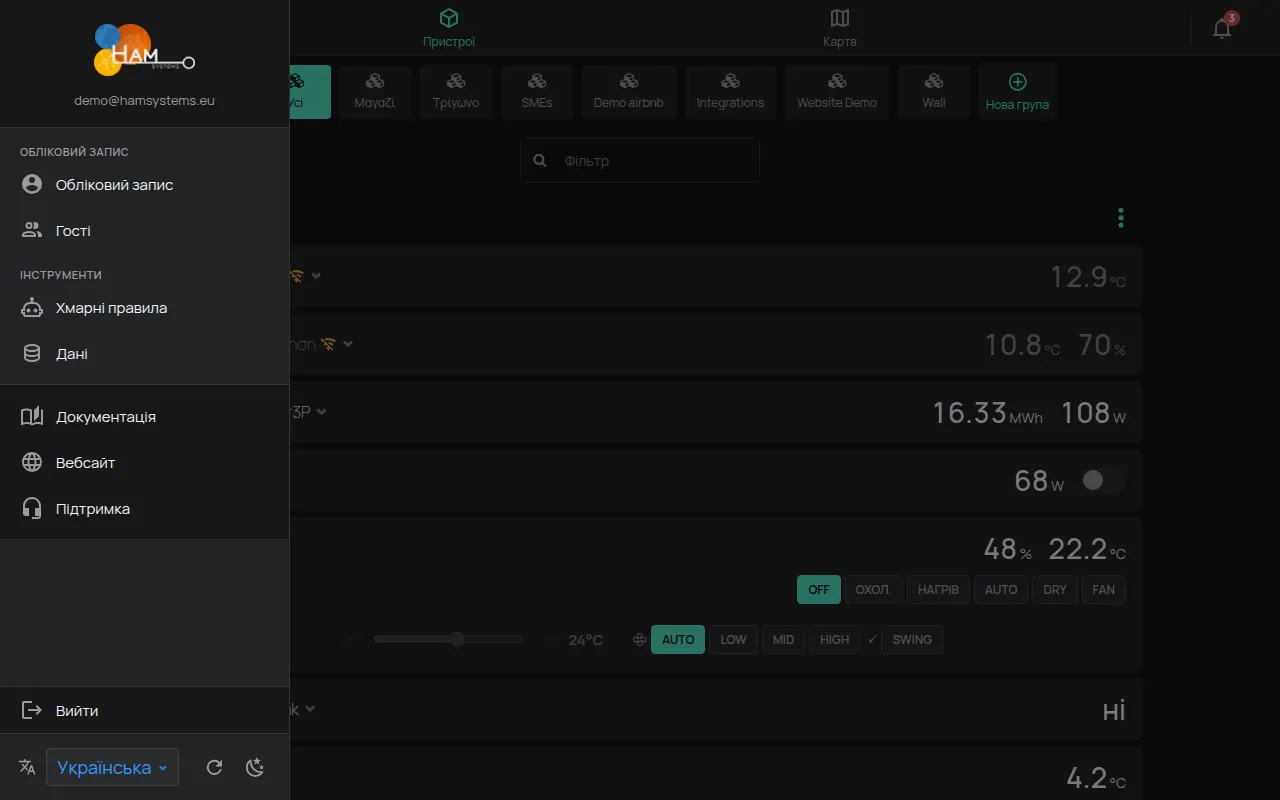Set AC mode to OFF
This screenshot has height=800, width=1280.
pos(819,589)
